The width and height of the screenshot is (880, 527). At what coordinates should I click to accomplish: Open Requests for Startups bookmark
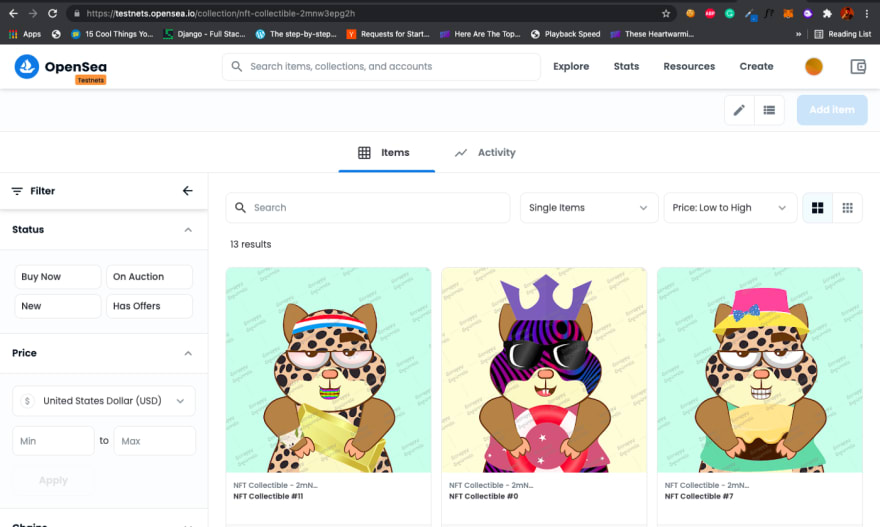[388, 34]
